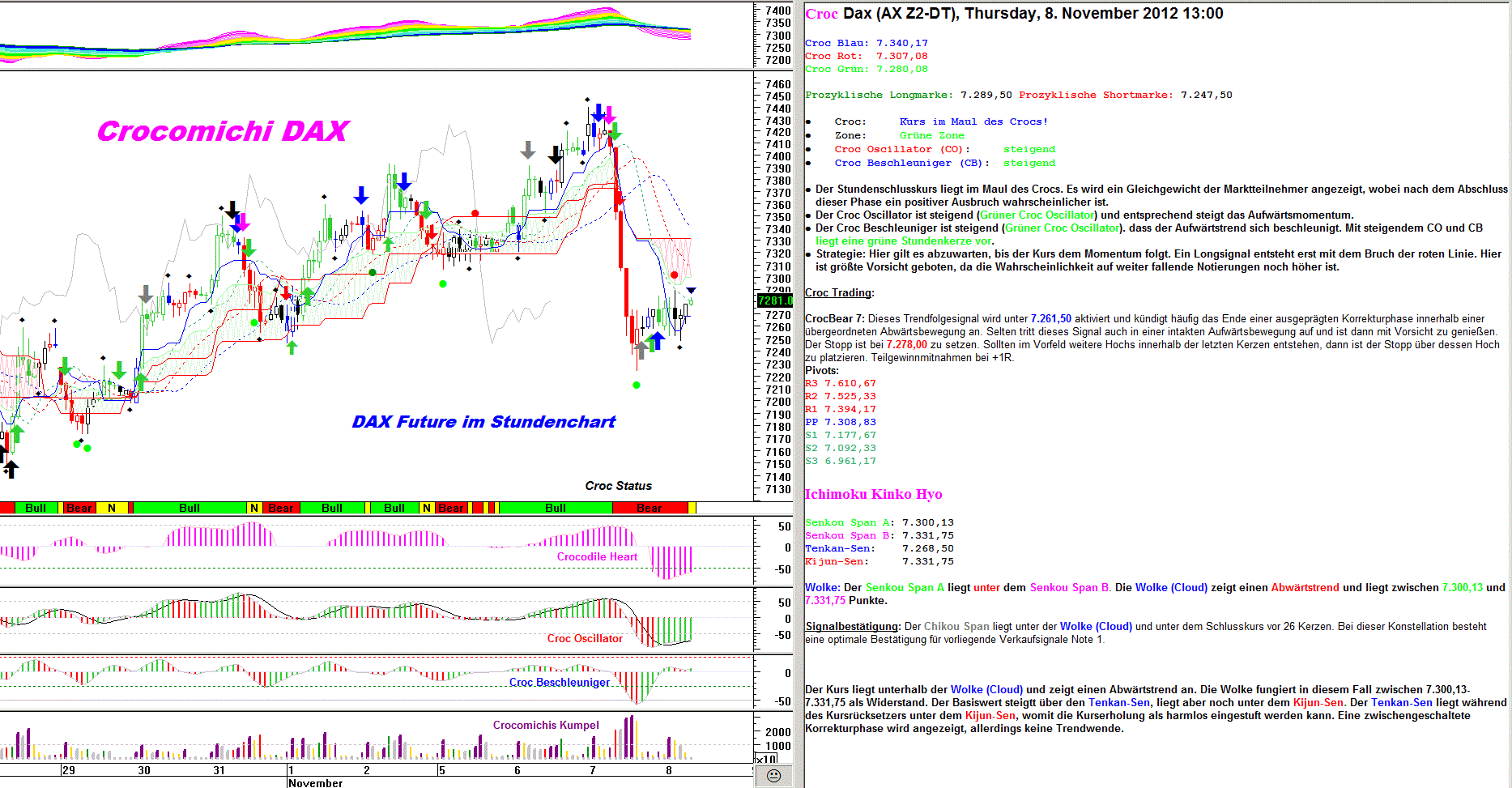Image resolution: width=1512 pixels, height=788 pixels.
Task: Click the PP pivot value 7.308,83
Action: click(x=850, y=422)
